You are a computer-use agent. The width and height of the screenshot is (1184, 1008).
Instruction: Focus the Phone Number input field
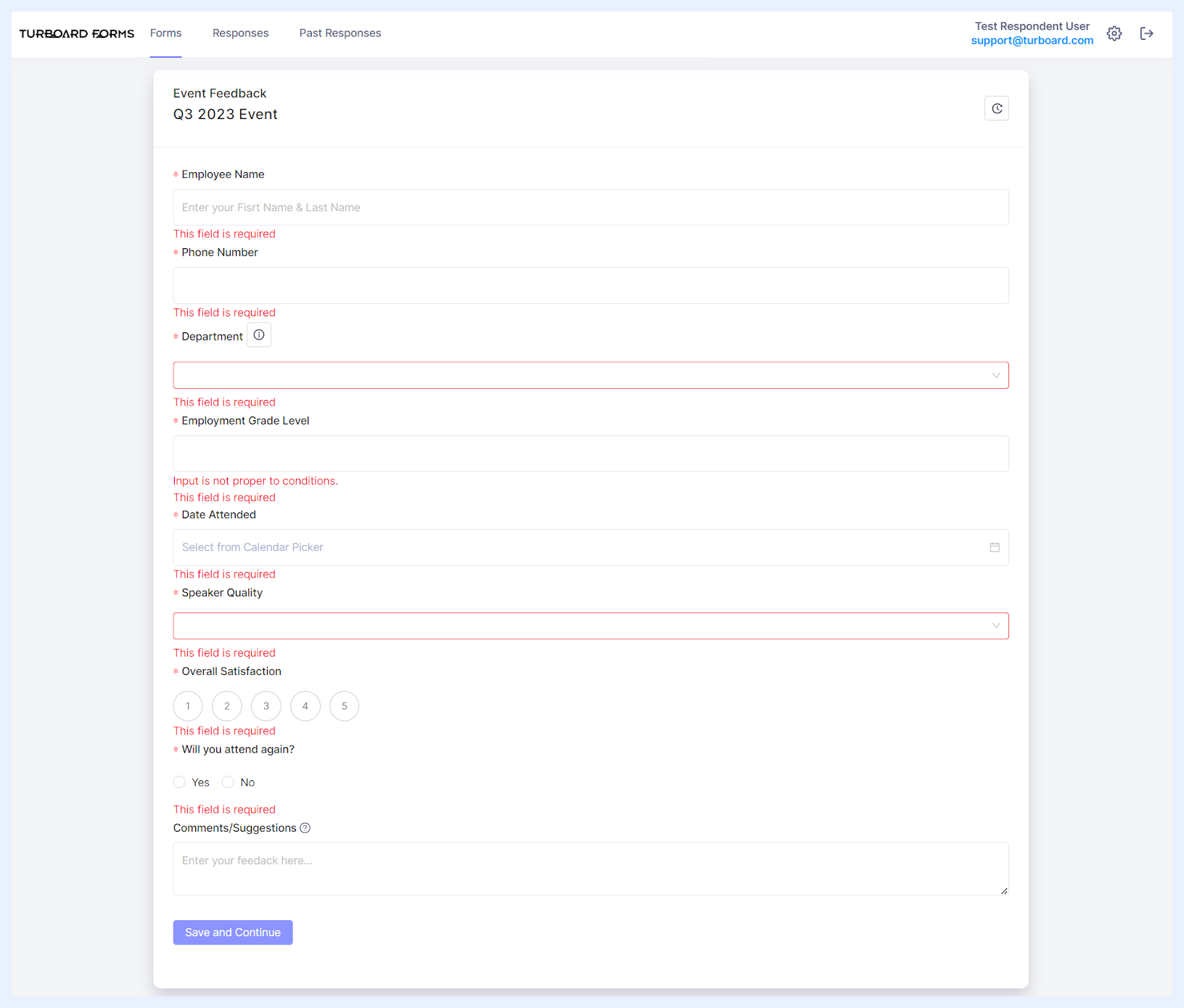click(591, 285)
